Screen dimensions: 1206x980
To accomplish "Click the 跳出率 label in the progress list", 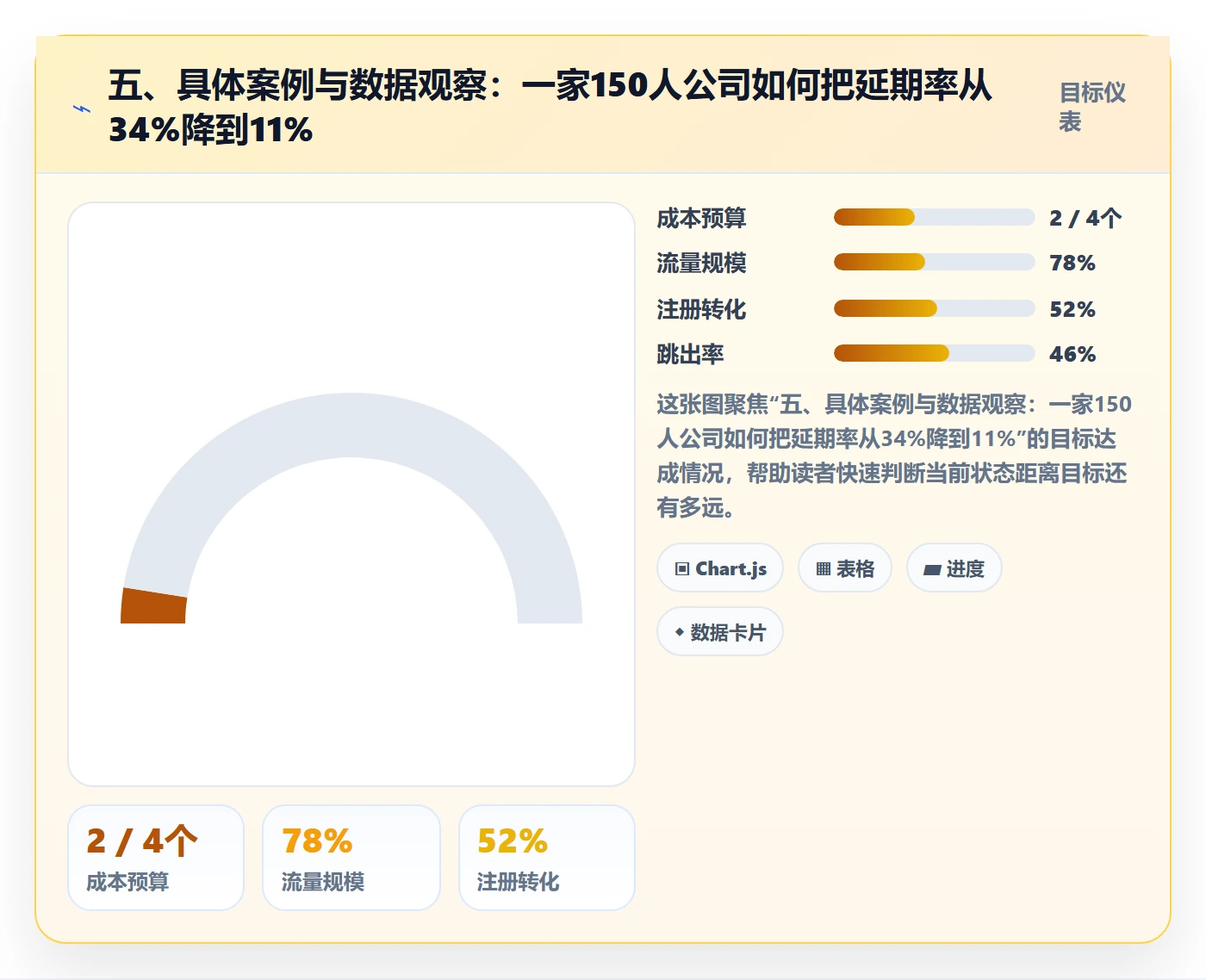I will click(x=690, y=354).
